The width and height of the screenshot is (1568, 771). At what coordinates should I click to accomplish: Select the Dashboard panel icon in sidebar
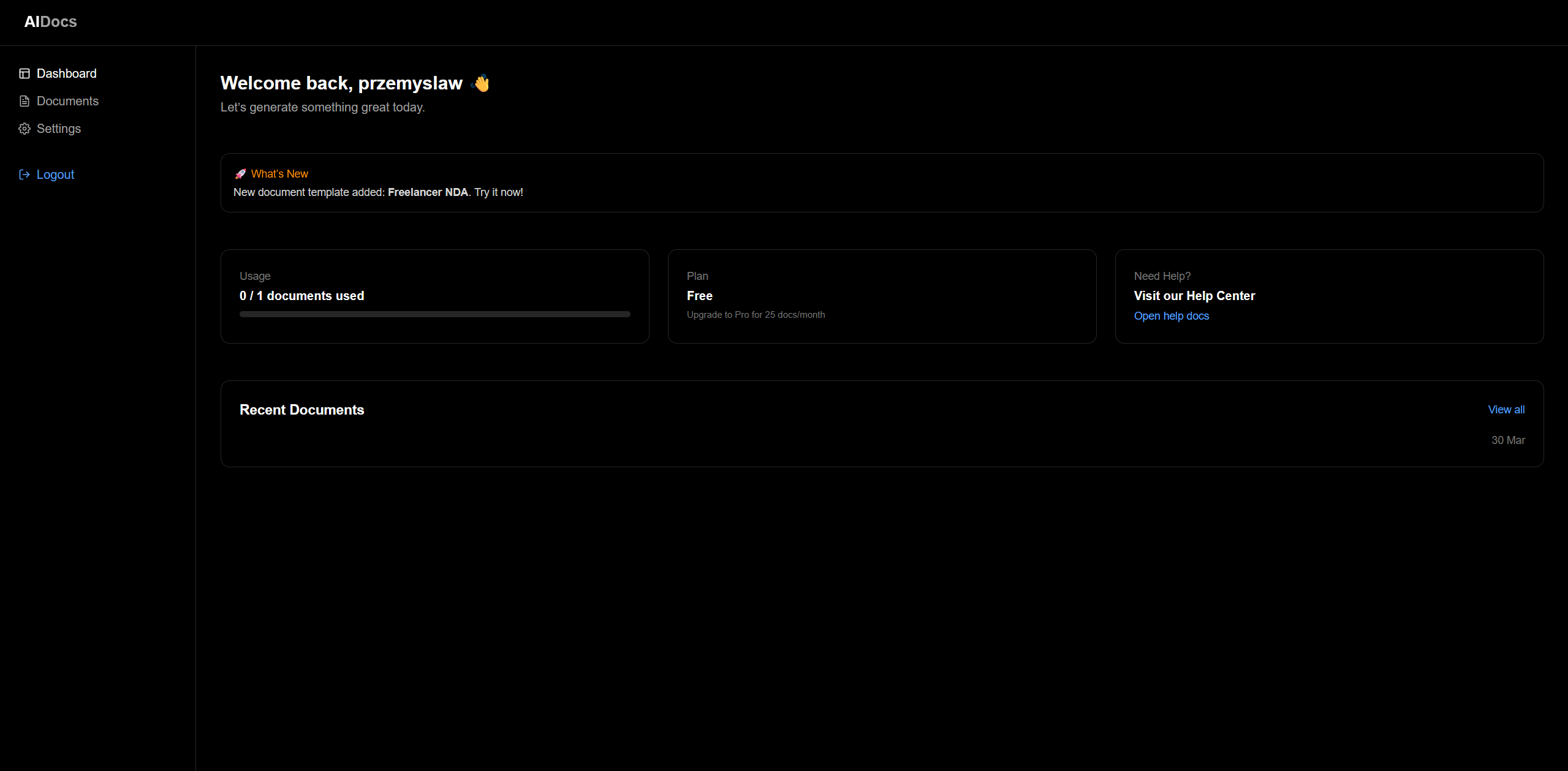click(25, 73)
